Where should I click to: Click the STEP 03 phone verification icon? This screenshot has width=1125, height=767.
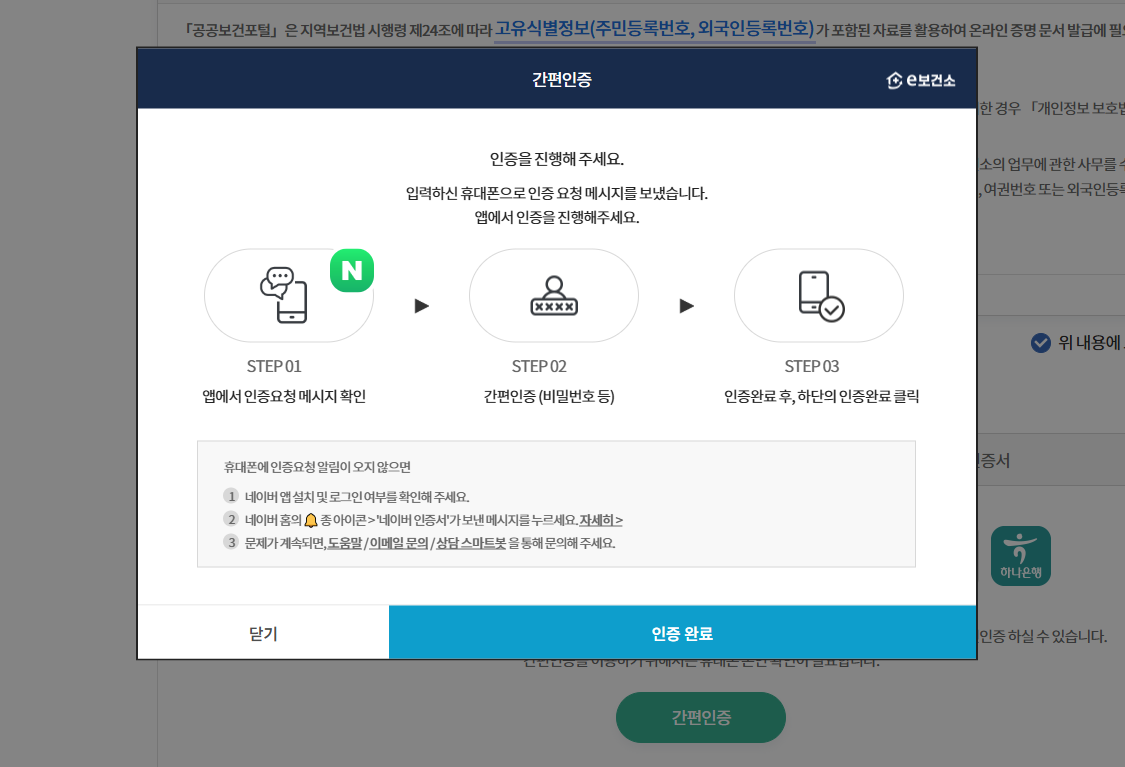819,295
